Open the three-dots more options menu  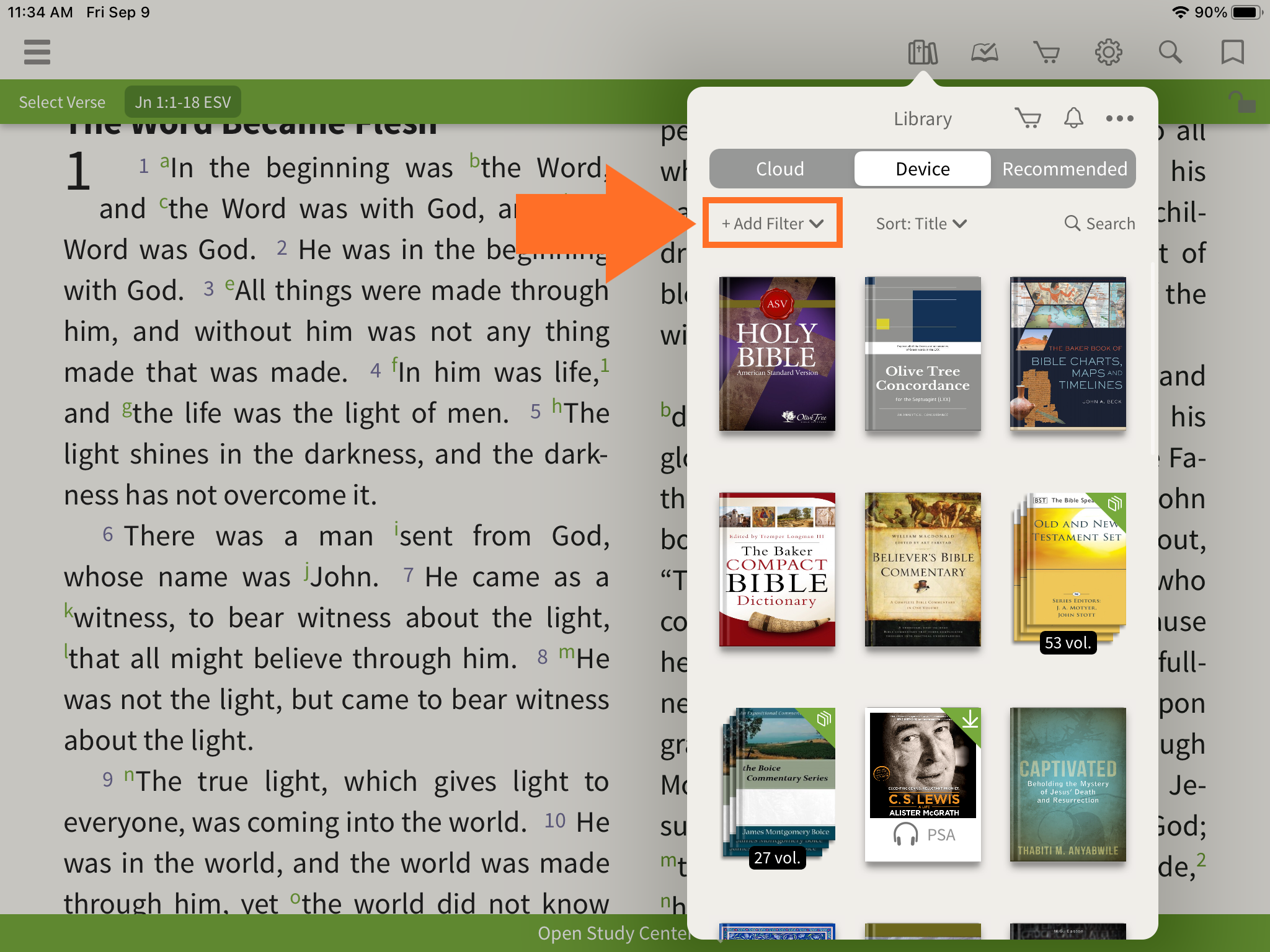click(x=1119, y=118)
